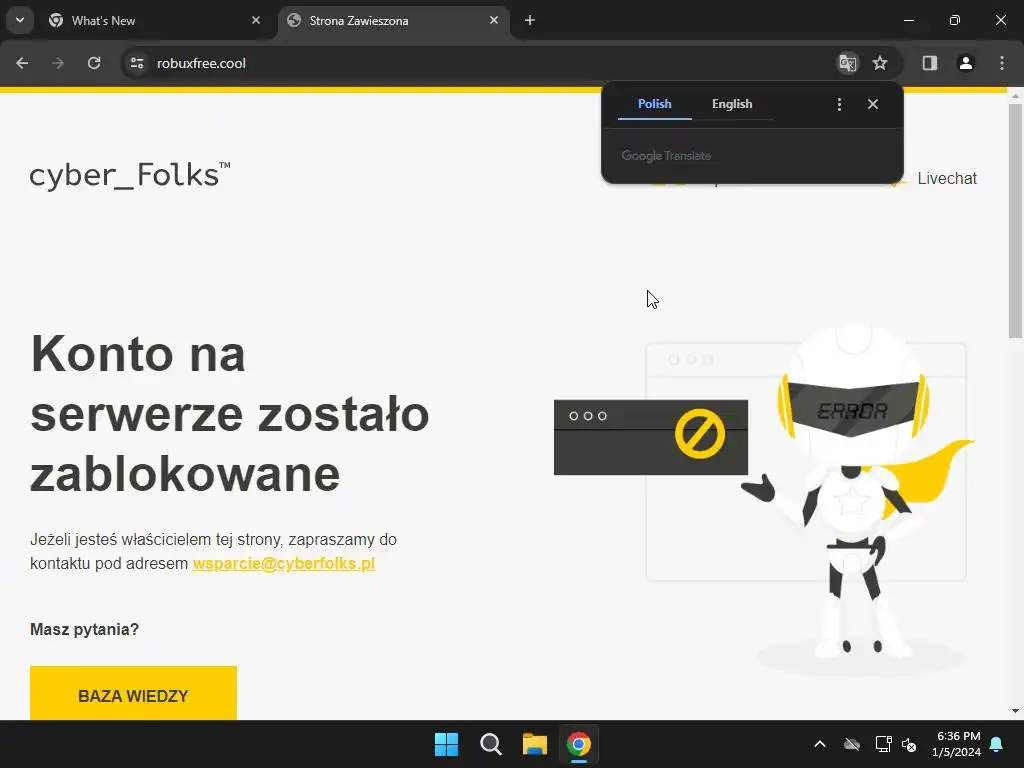Click the Google Translate icon in address bar
1024x768 pixels.
[848, 63]
